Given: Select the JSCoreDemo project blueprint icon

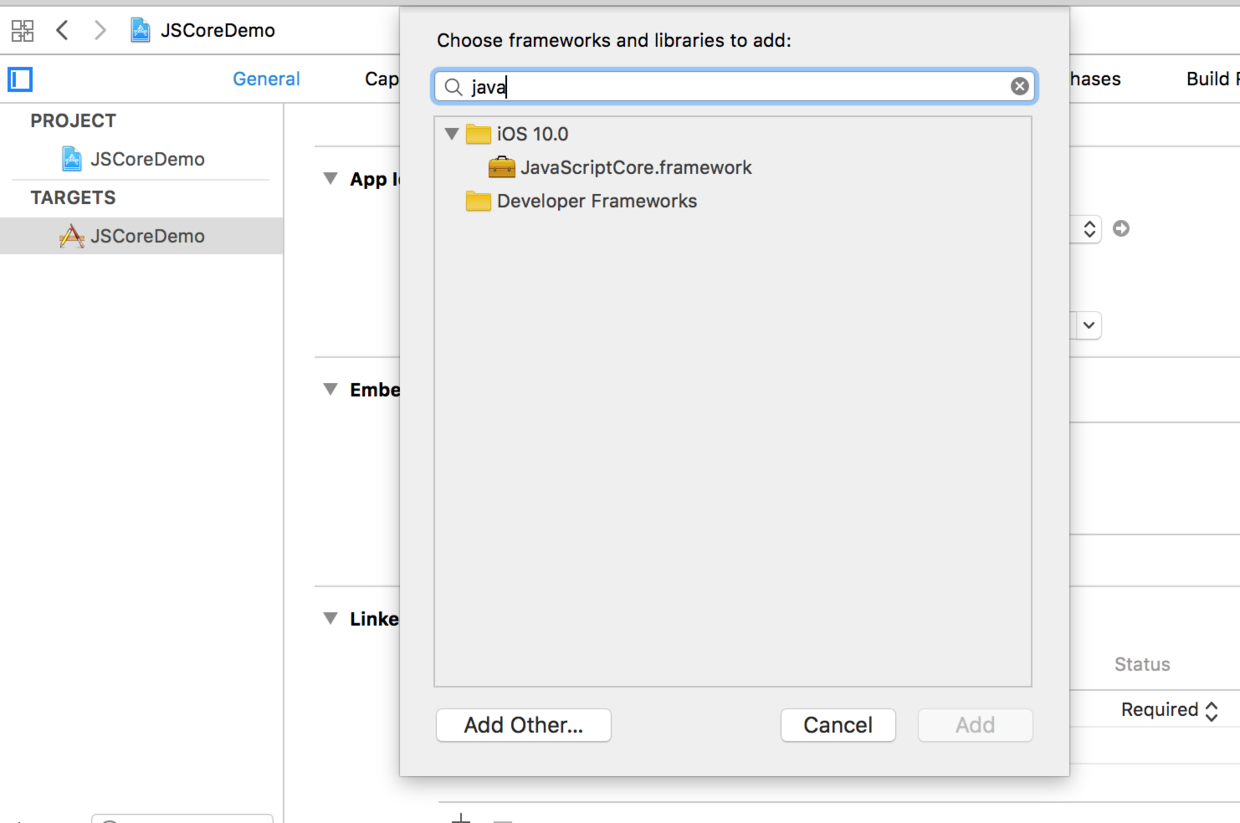Looking at the screenshot, I should [x=72, y=159].
